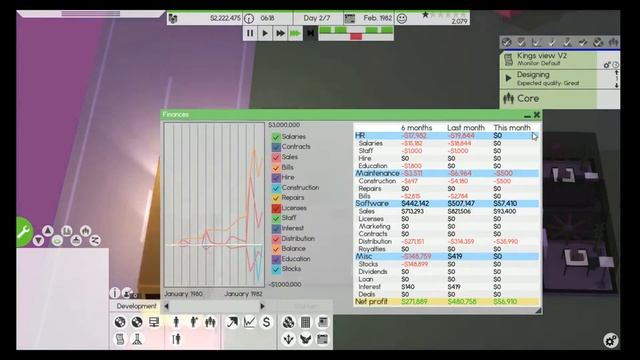Click the bird eagle icon
Image resolution: width=640 pixels, height=360 pixels.
tap(305, 339)
